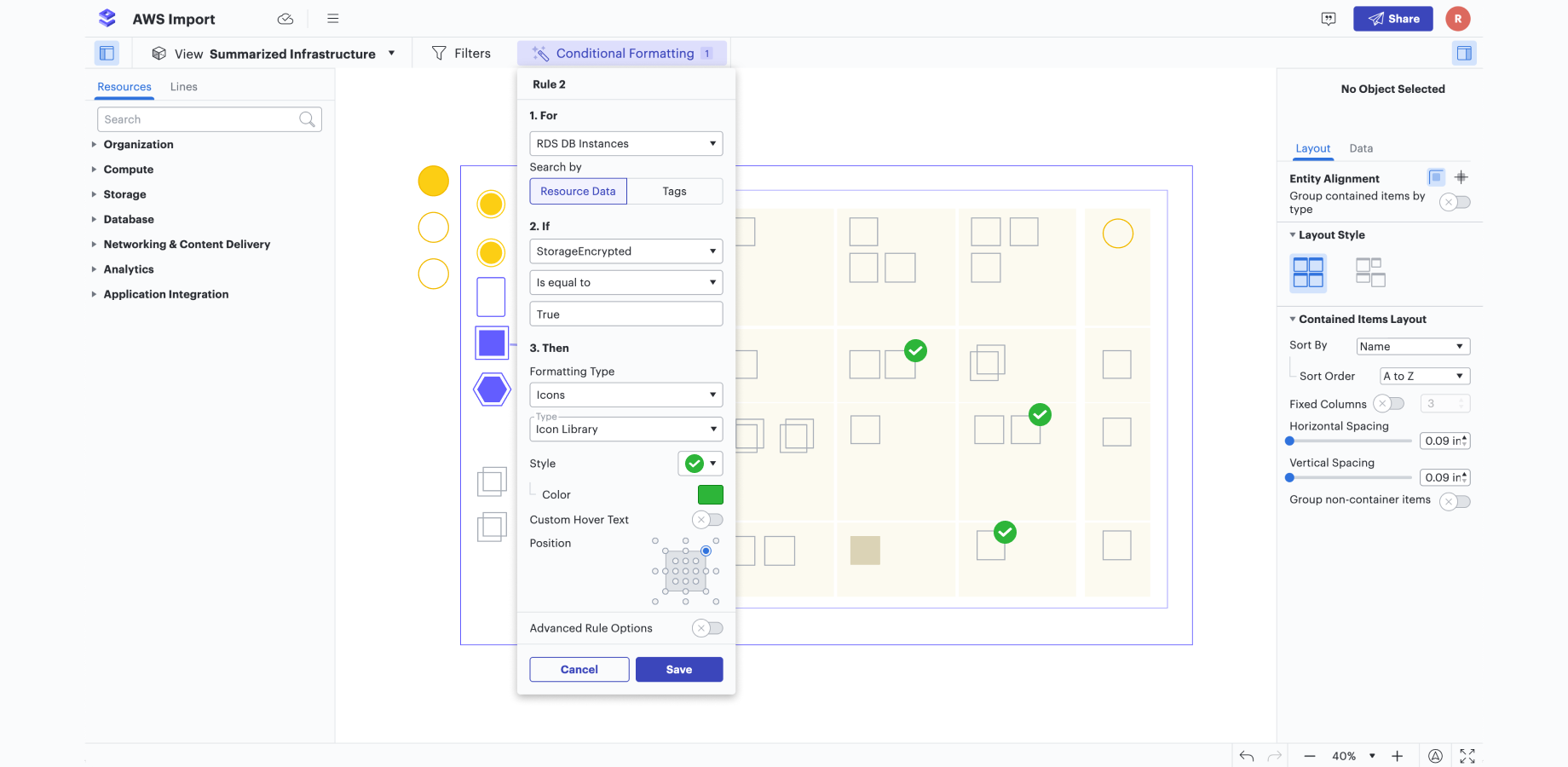Adjust the Vertical Spacing slider

(x=1290, y=477)
